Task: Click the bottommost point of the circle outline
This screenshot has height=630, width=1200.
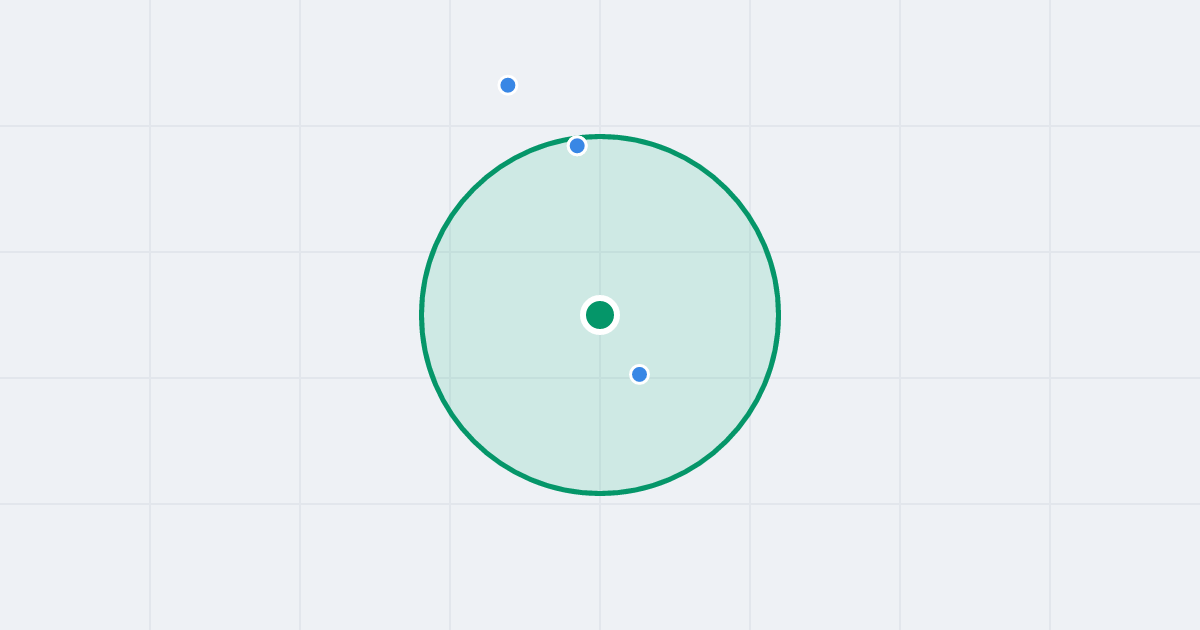Action: pyautogui.click(x=600, y=493)
